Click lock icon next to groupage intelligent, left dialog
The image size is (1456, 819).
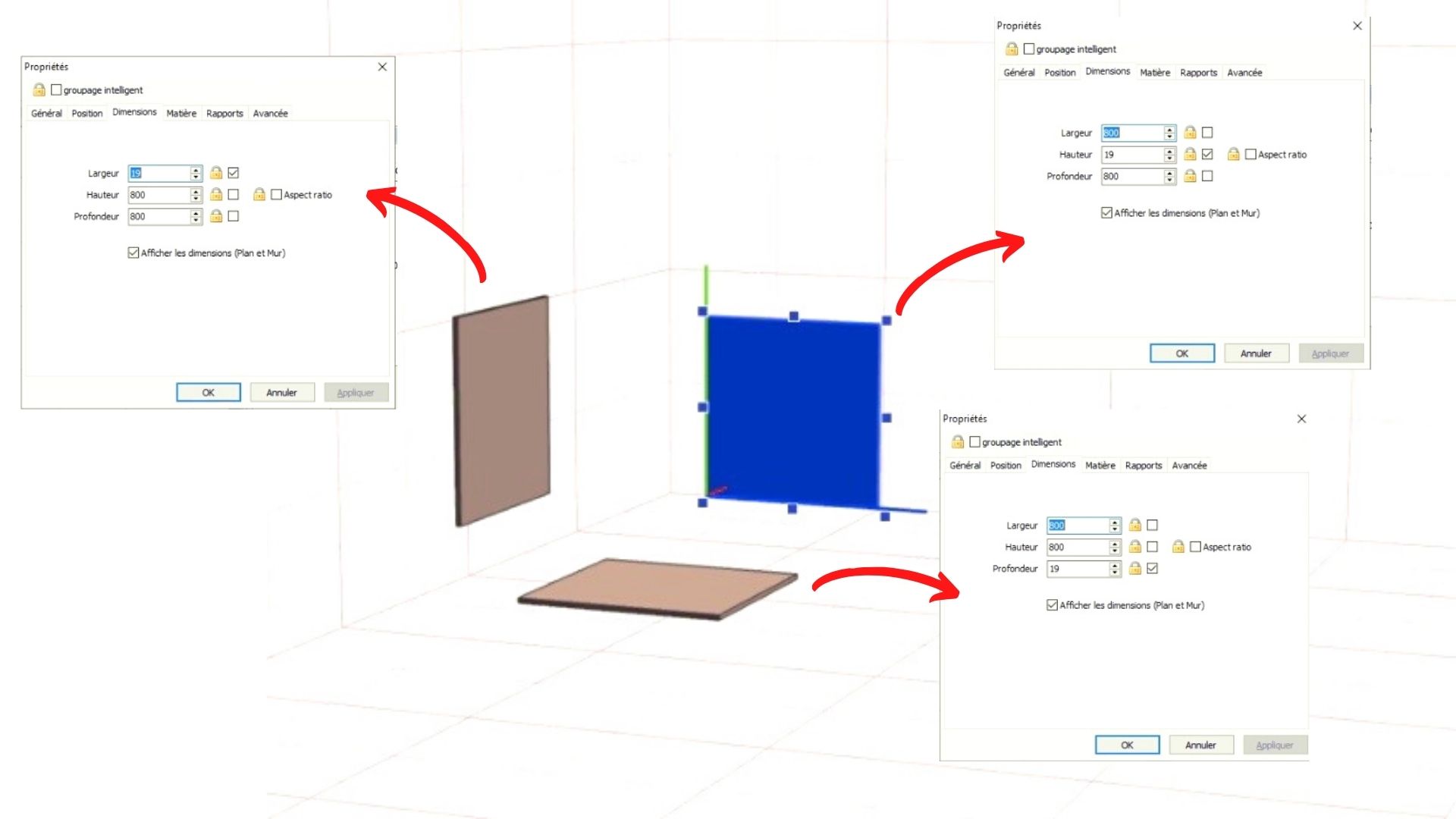pyautogui.click(x=39, y=90)
